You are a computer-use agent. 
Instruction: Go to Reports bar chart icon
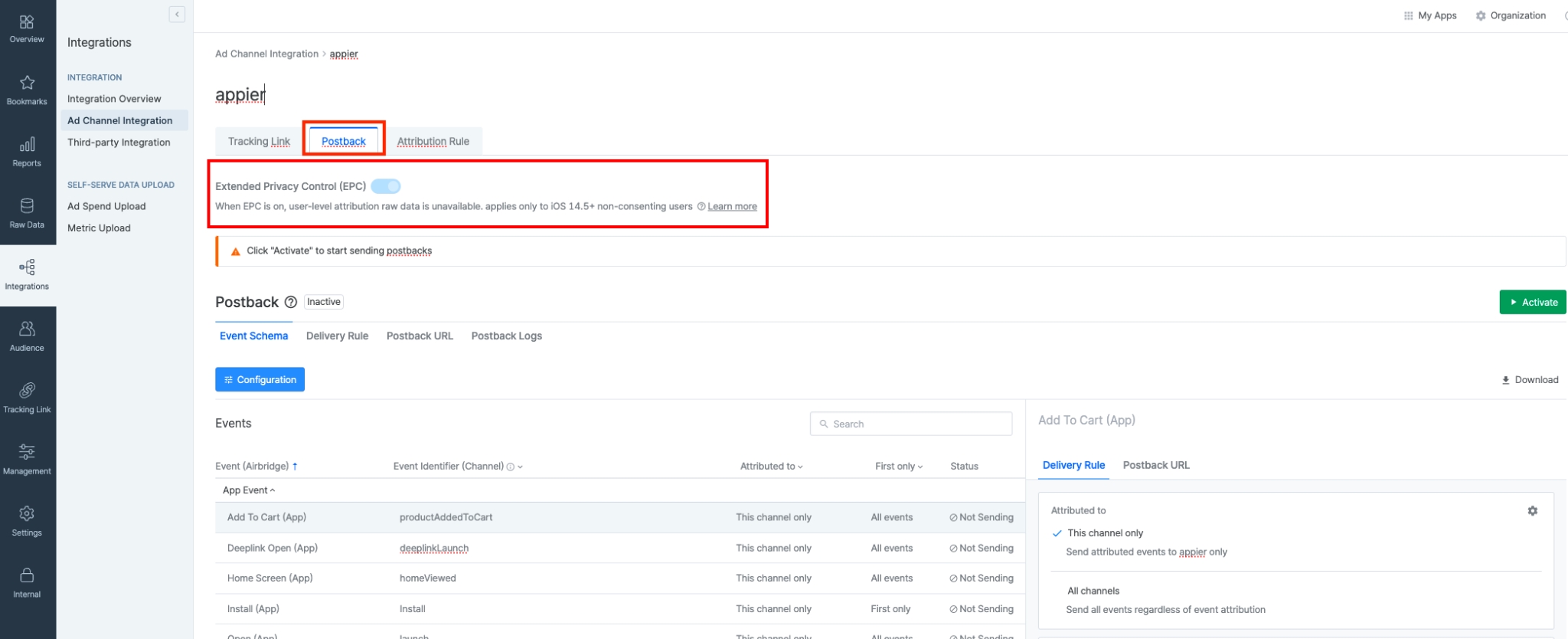tap(27, 145)
